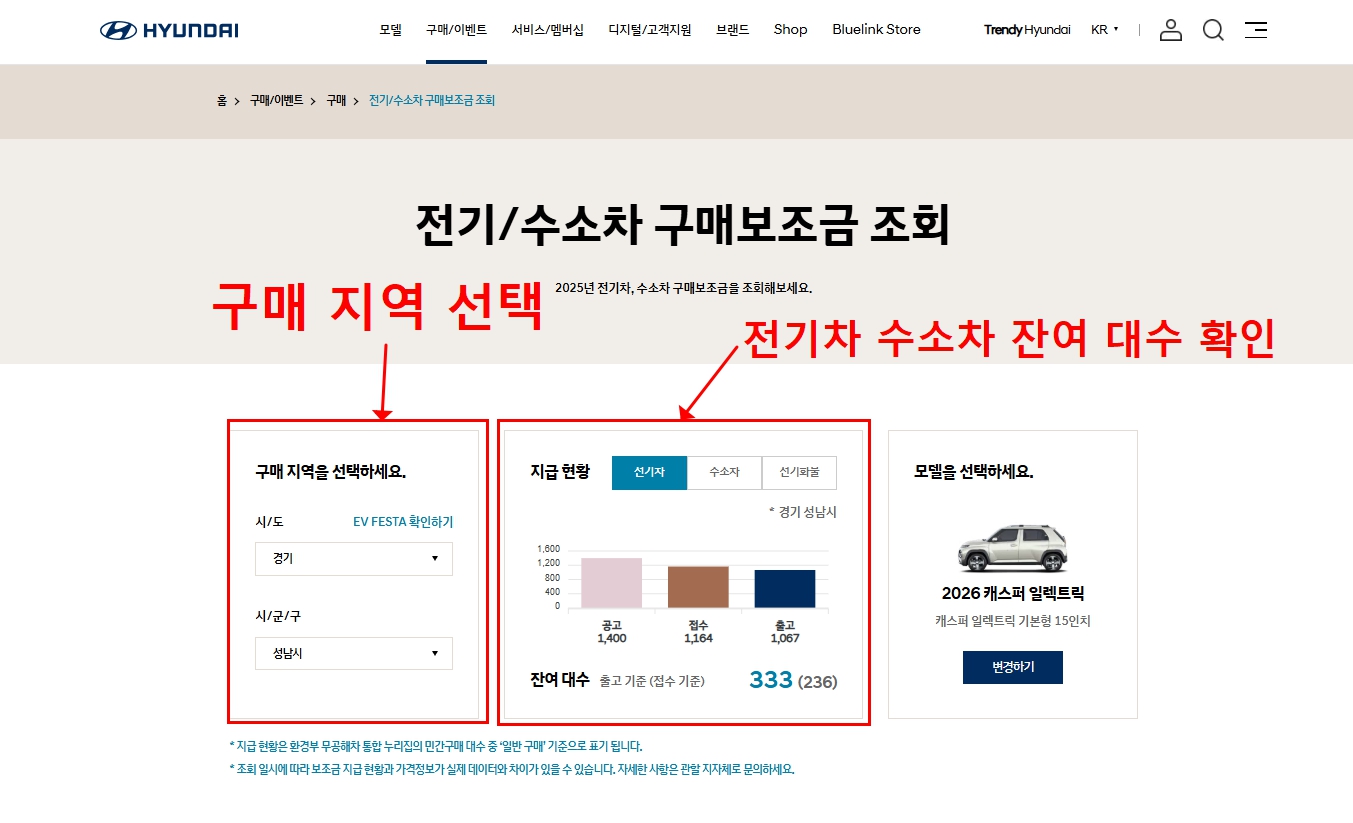Open the Bluelink Store menu item
Viewport: 1353px width, 823px height.
(876, 30)
